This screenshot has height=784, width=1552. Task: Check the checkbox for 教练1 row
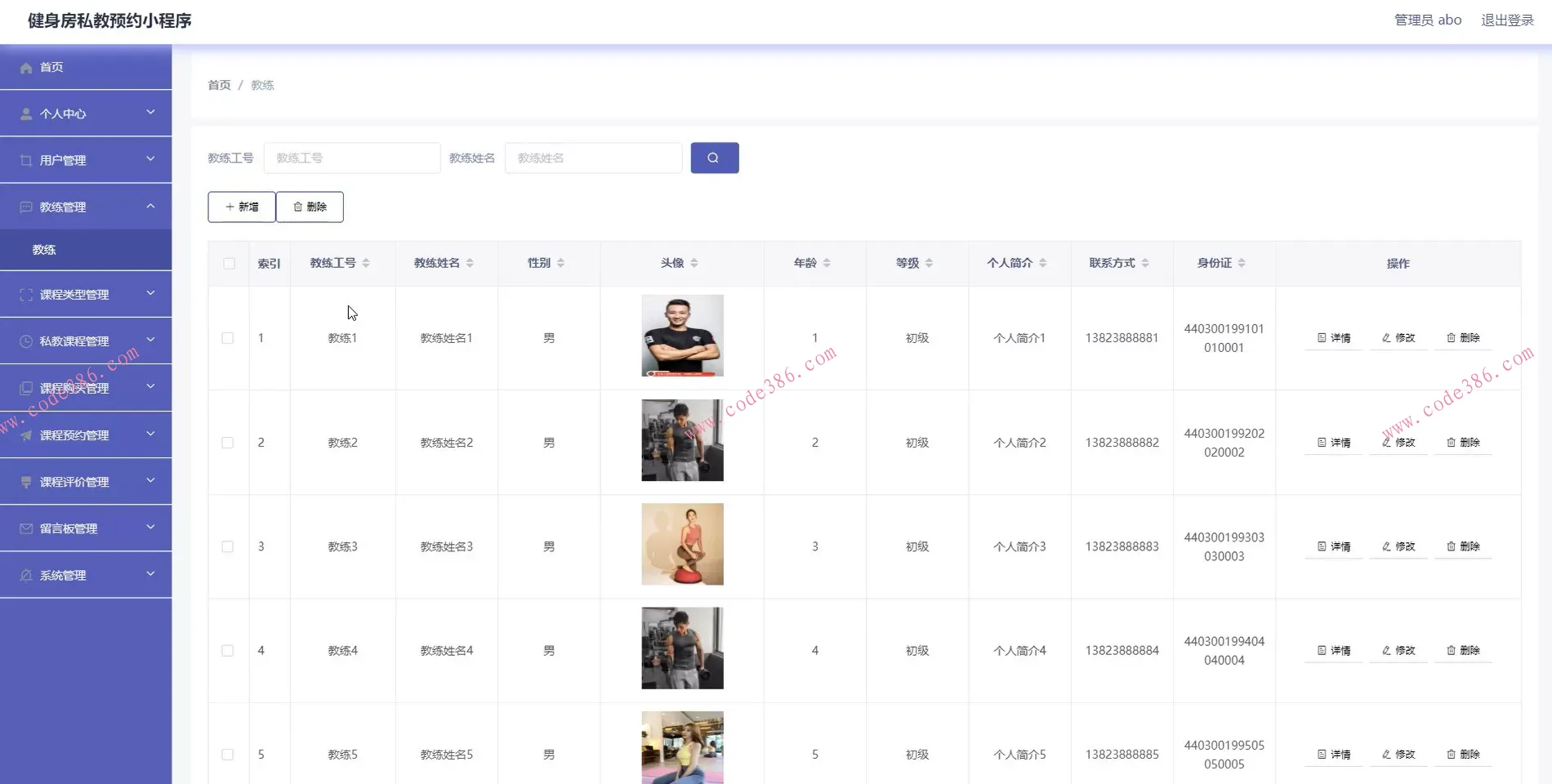pos(228,337)
